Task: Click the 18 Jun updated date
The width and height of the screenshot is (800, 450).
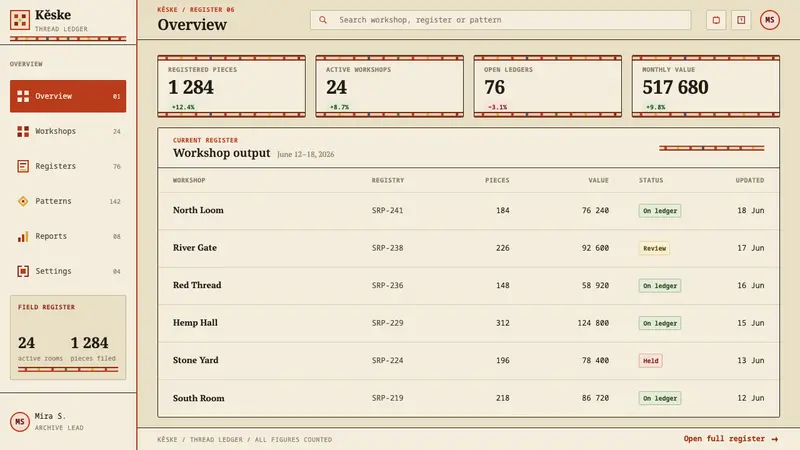Action: point(751,210)
